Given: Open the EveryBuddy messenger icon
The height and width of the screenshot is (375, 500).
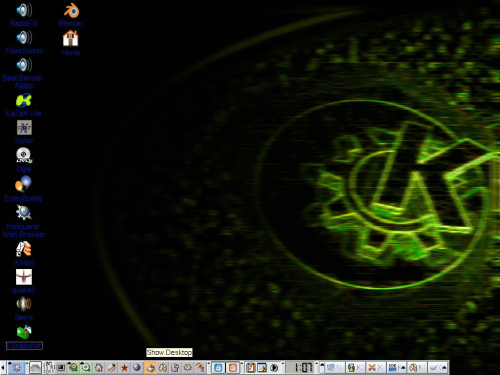Looking at the screenshot, I should tap(24, 189).
